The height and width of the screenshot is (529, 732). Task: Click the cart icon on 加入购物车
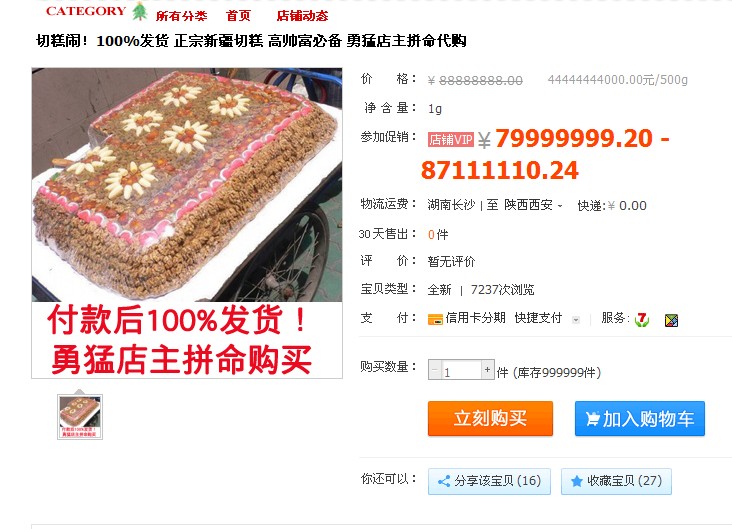point(592,418)
